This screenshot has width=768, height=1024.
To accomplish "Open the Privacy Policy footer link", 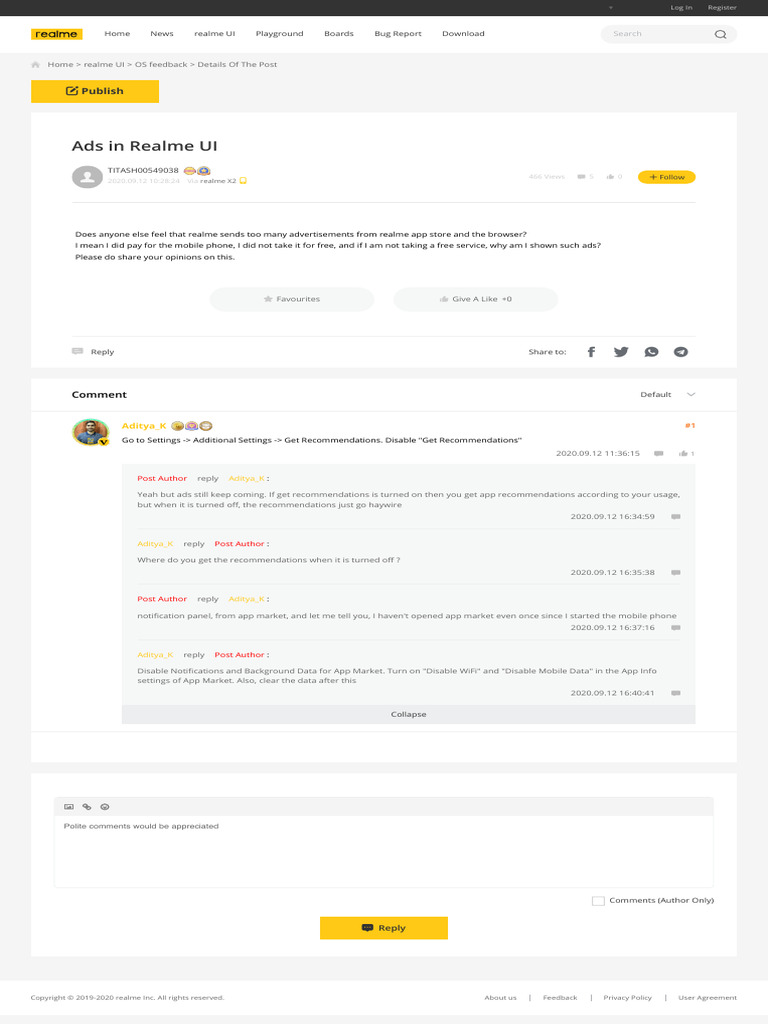I will point(627,997).
